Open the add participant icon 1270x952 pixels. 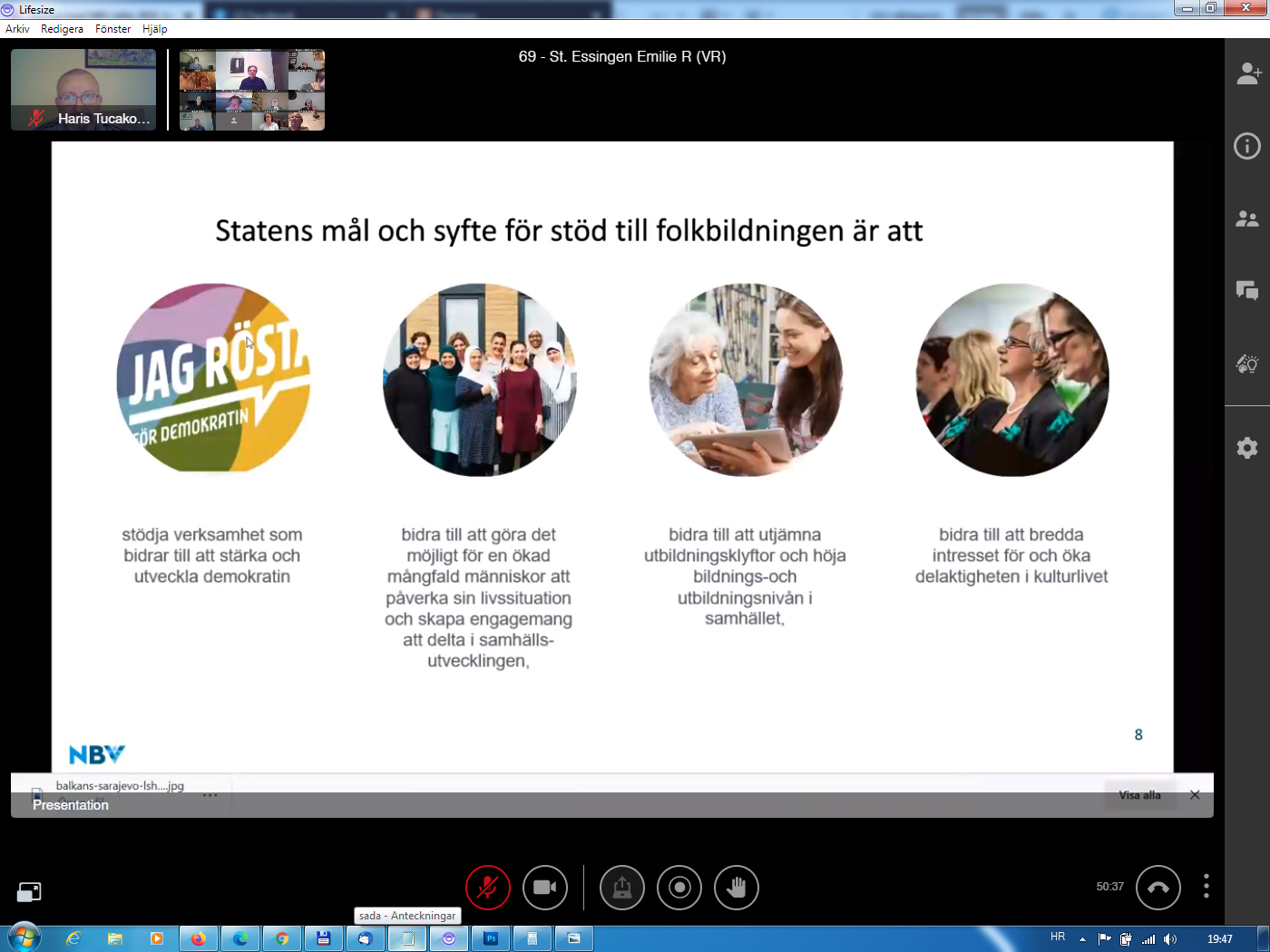tap(1248, 73)
